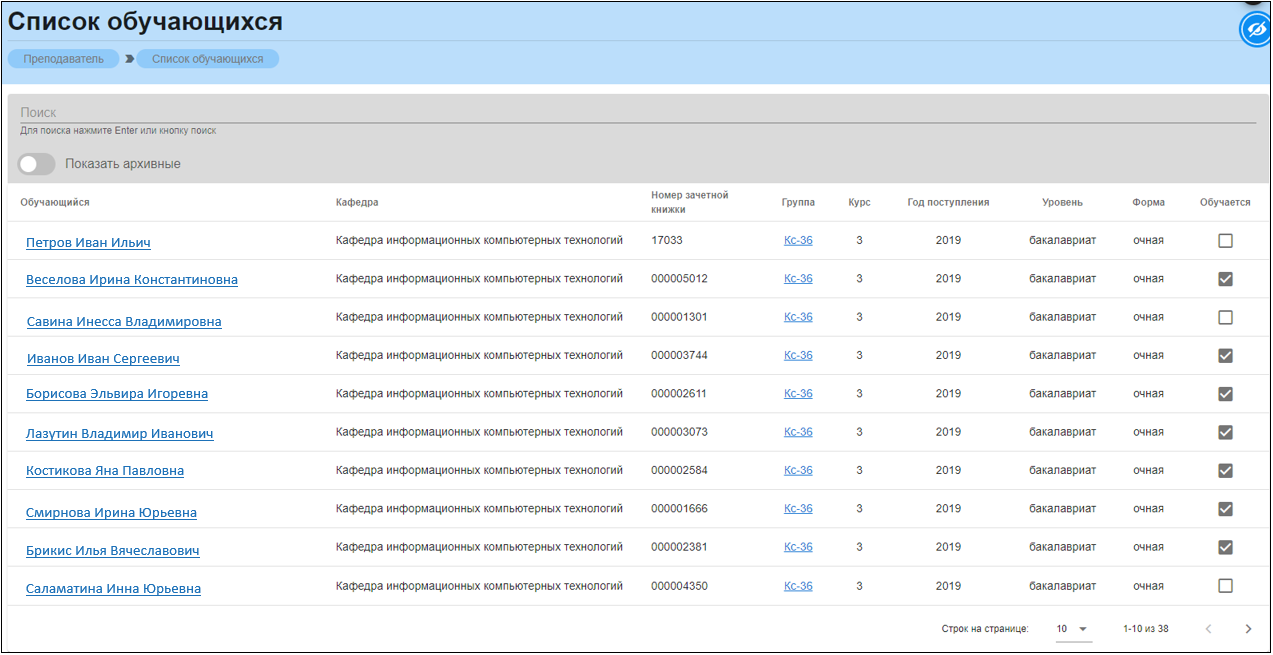Viewport: 1273px width, 655px height.
Task: Go to previous page arrow
Action: [x=1208, y=629]
